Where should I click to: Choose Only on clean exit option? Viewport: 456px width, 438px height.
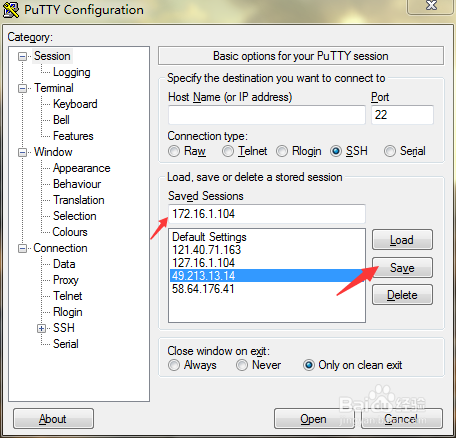tap(309, 365)
